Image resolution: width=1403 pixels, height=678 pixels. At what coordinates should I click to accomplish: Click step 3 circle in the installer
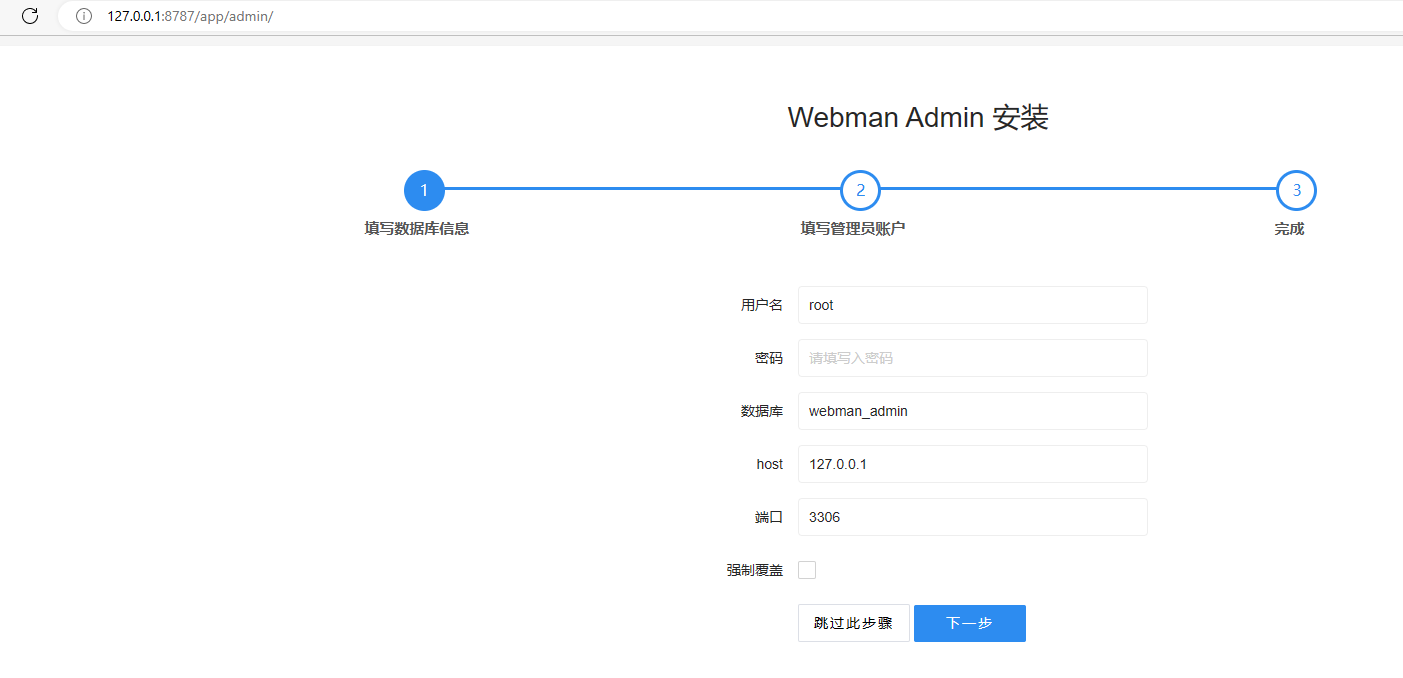click(1296, 190)
